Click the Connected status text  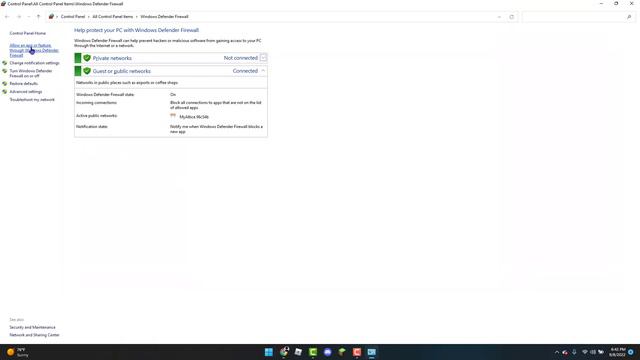pos(245,71)
